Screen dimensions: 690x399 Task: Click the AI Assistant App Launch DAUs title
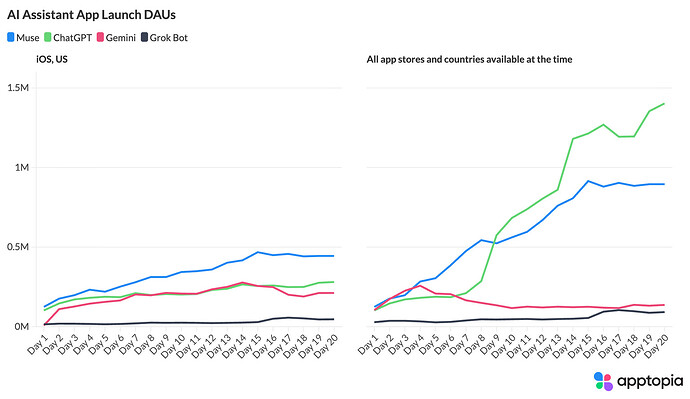91,15
